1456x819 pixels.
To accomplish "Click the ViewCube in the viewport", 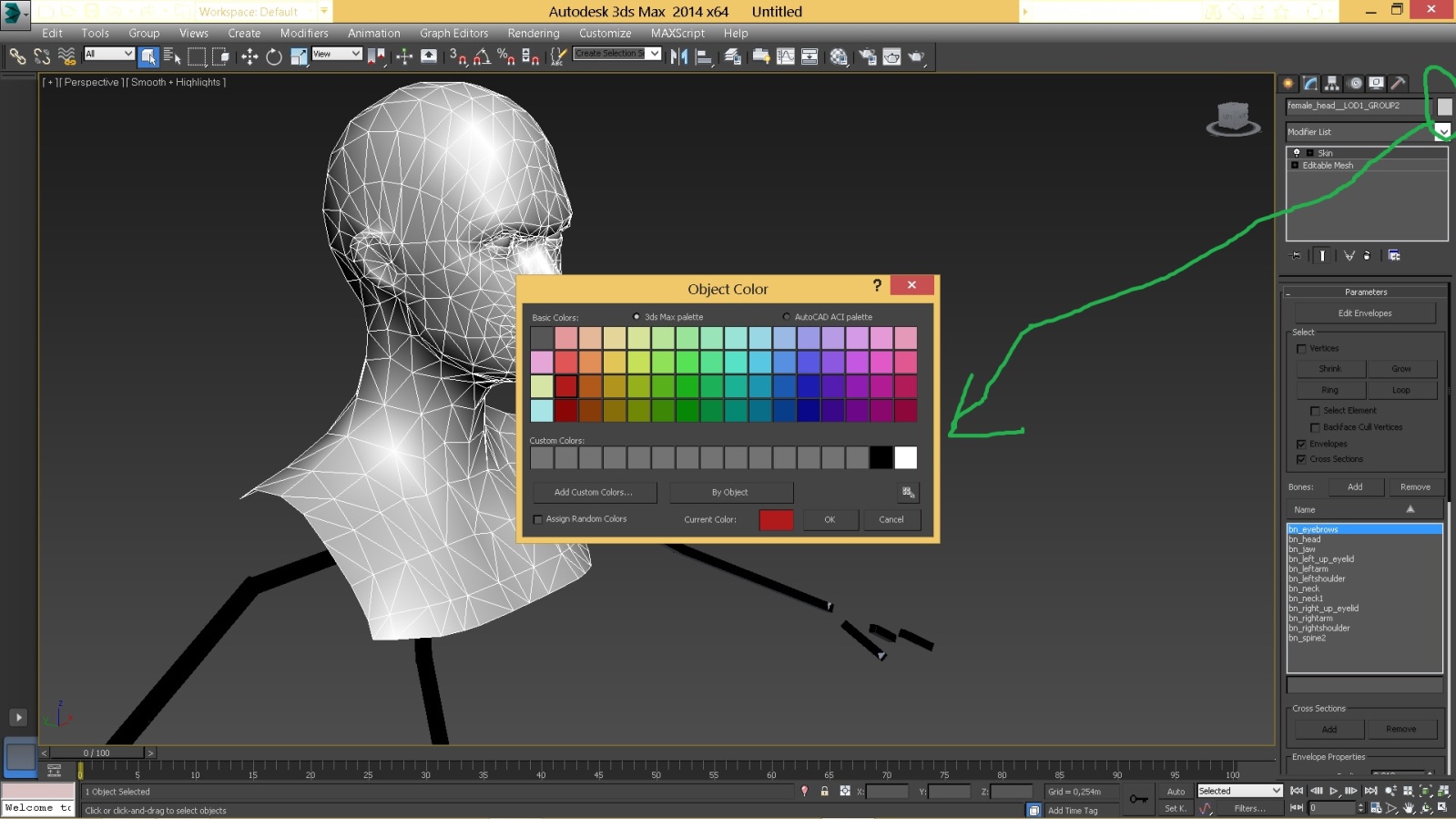I will [x=1233, y=118].
